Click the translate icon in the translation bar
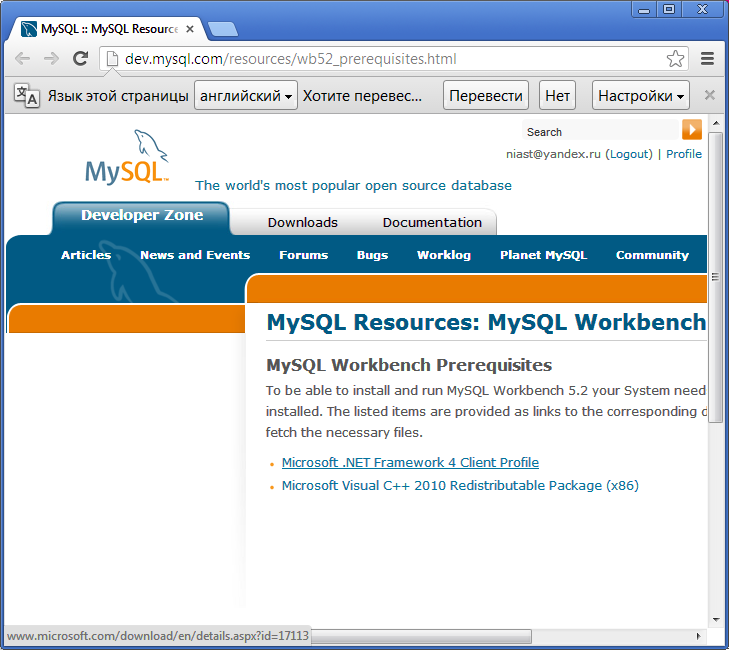 click(x=27, y=95)
